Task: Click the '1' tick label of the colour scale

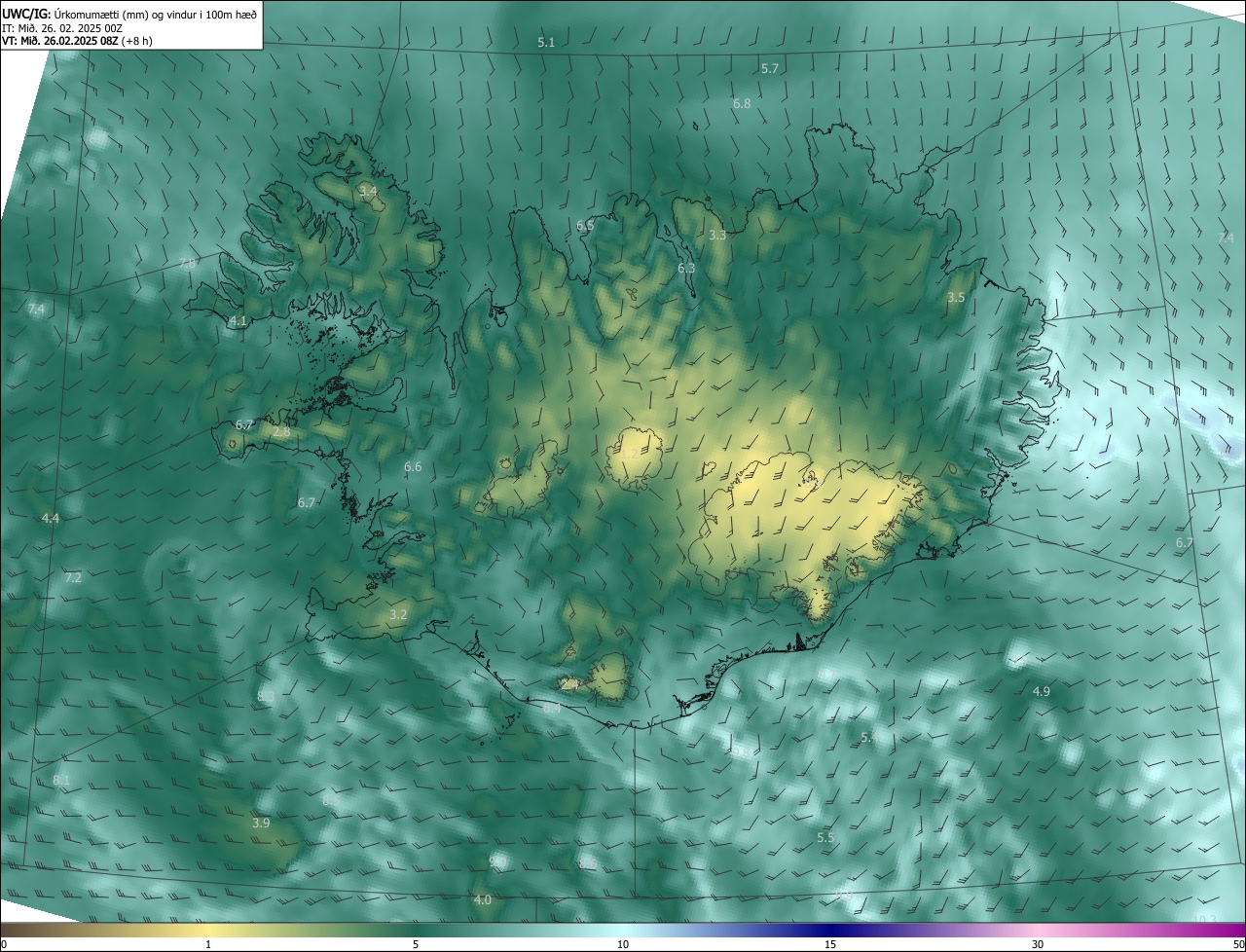Action: coord(208,944)
